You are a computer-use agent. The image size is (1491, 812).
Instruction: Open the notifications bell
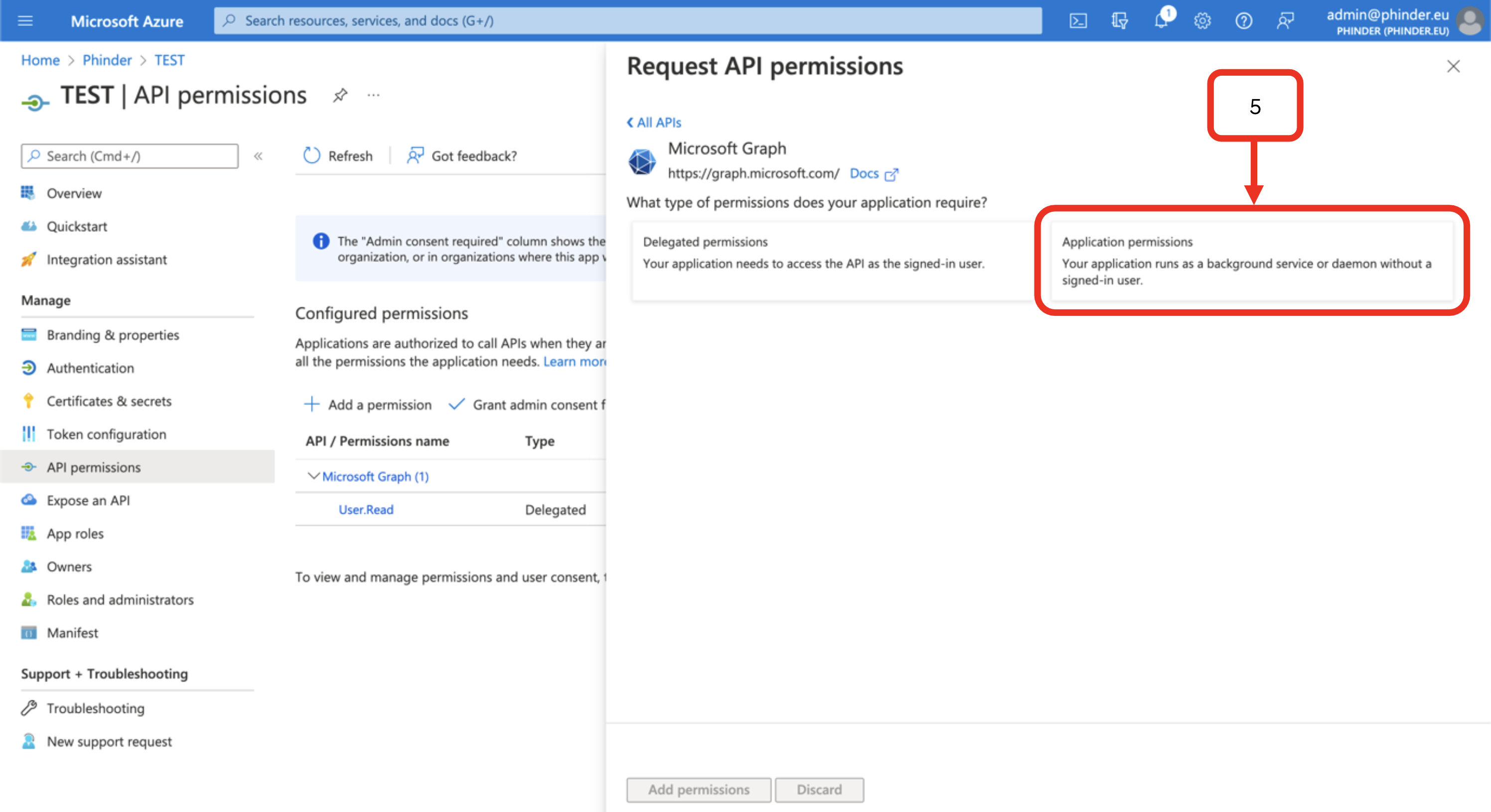coord(1161,21)
